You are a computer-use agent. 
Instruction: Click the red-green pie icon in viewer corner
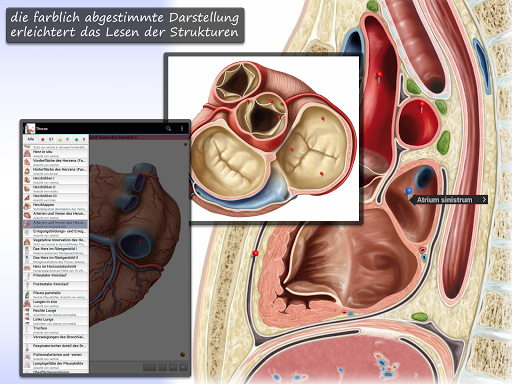[183, 354]
